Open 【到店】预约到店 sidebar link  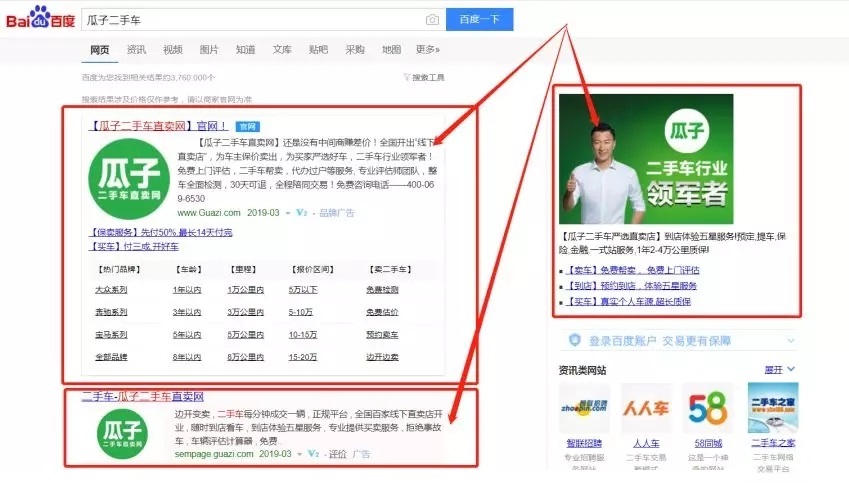(631, 285)
